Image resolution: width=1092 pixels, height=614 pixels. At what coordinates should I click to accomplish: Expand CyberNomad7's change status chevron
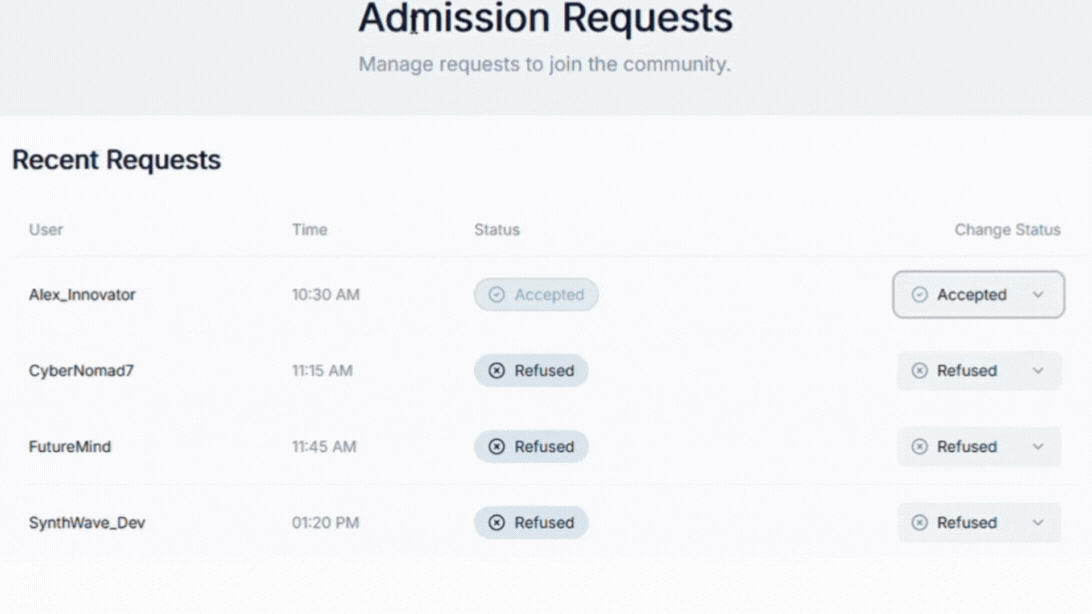tap(1038, 370)
